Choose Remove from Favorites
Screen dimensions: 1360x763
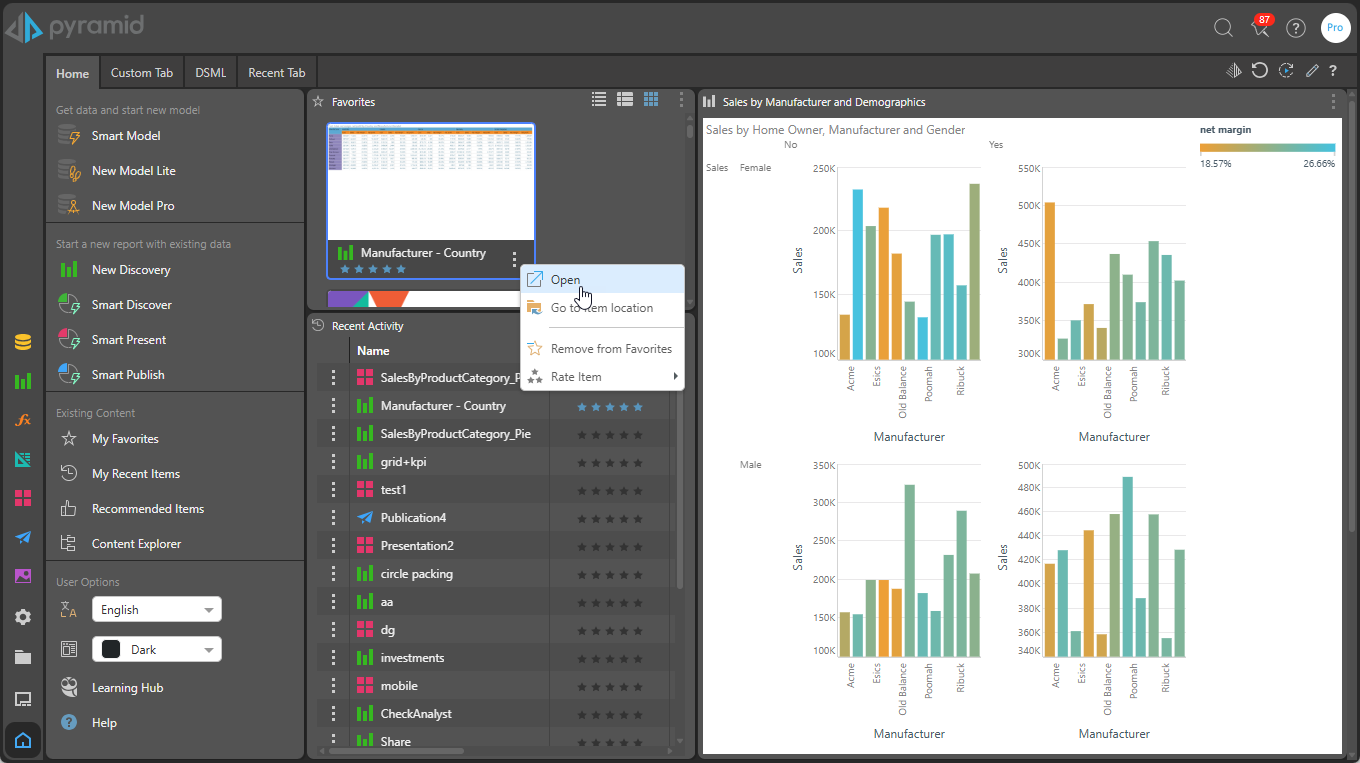click(602, 349)
